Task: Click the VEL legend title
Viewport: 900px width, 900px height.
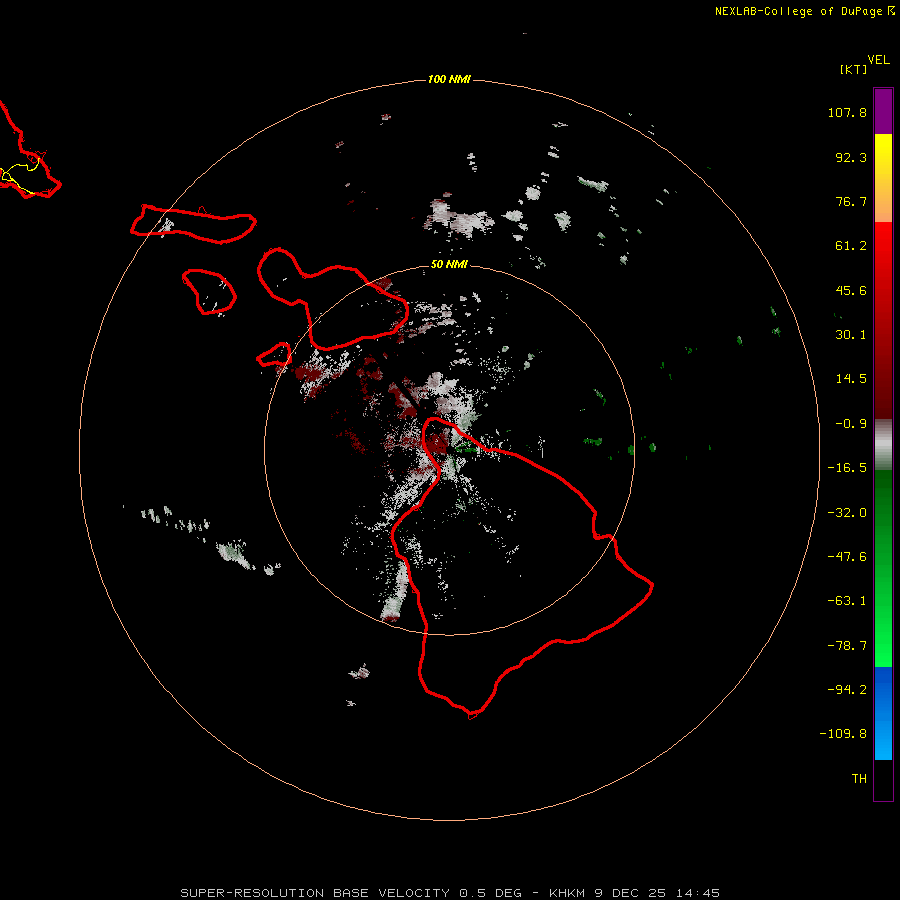Action: click(878, 60)
